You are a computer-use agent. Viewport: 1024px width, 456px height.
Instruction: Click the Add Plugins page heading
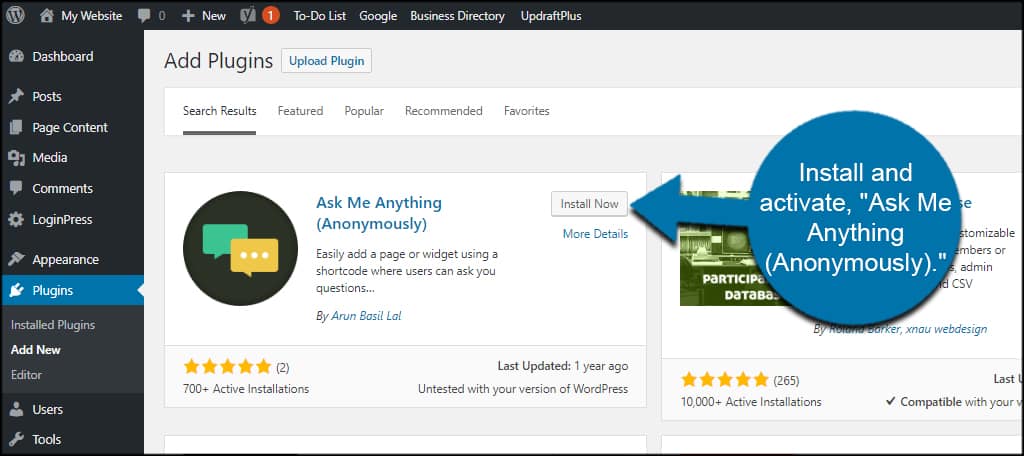218,61
